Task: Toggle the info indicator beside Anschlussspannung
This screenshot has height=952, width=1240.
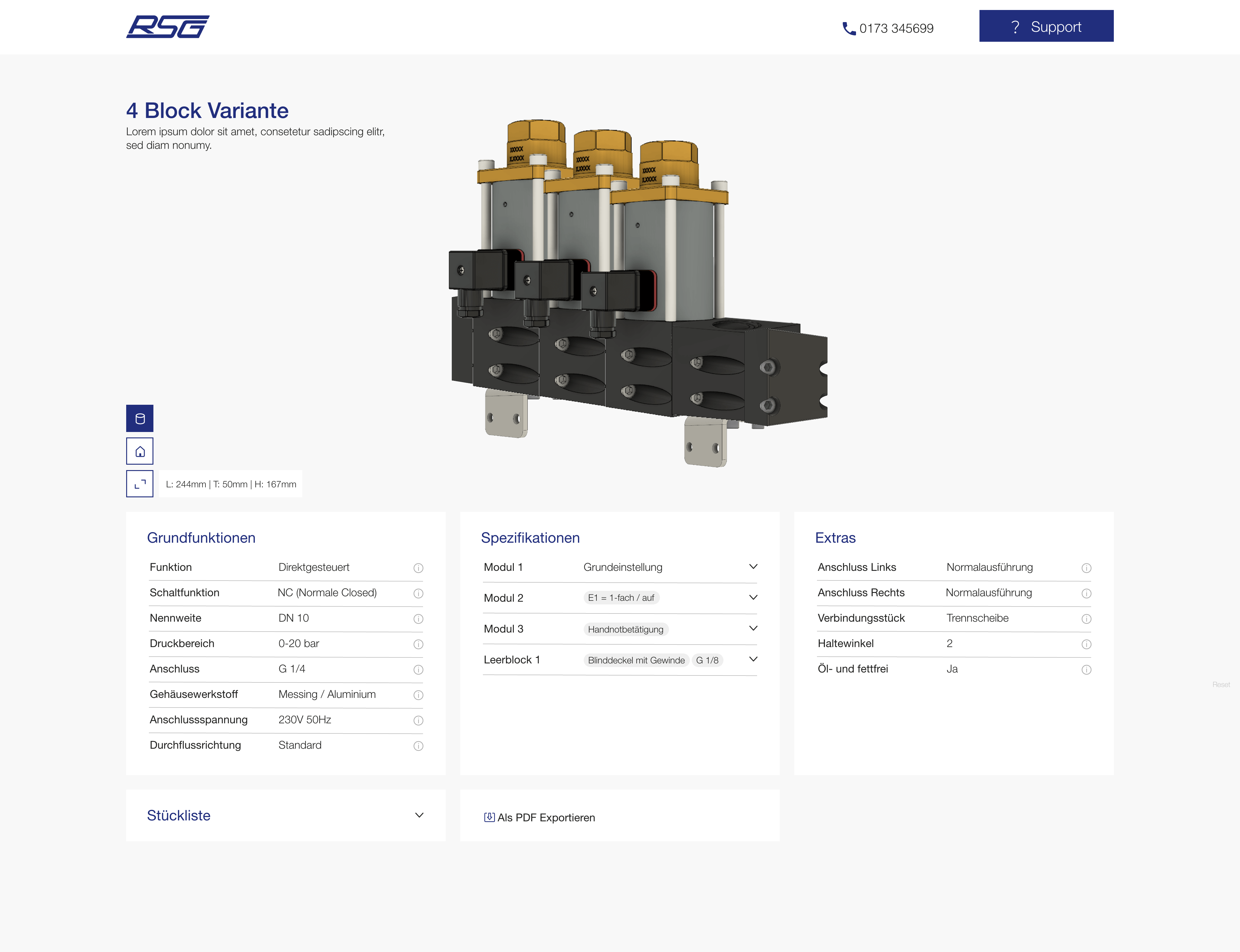Action: pos(418,721)
